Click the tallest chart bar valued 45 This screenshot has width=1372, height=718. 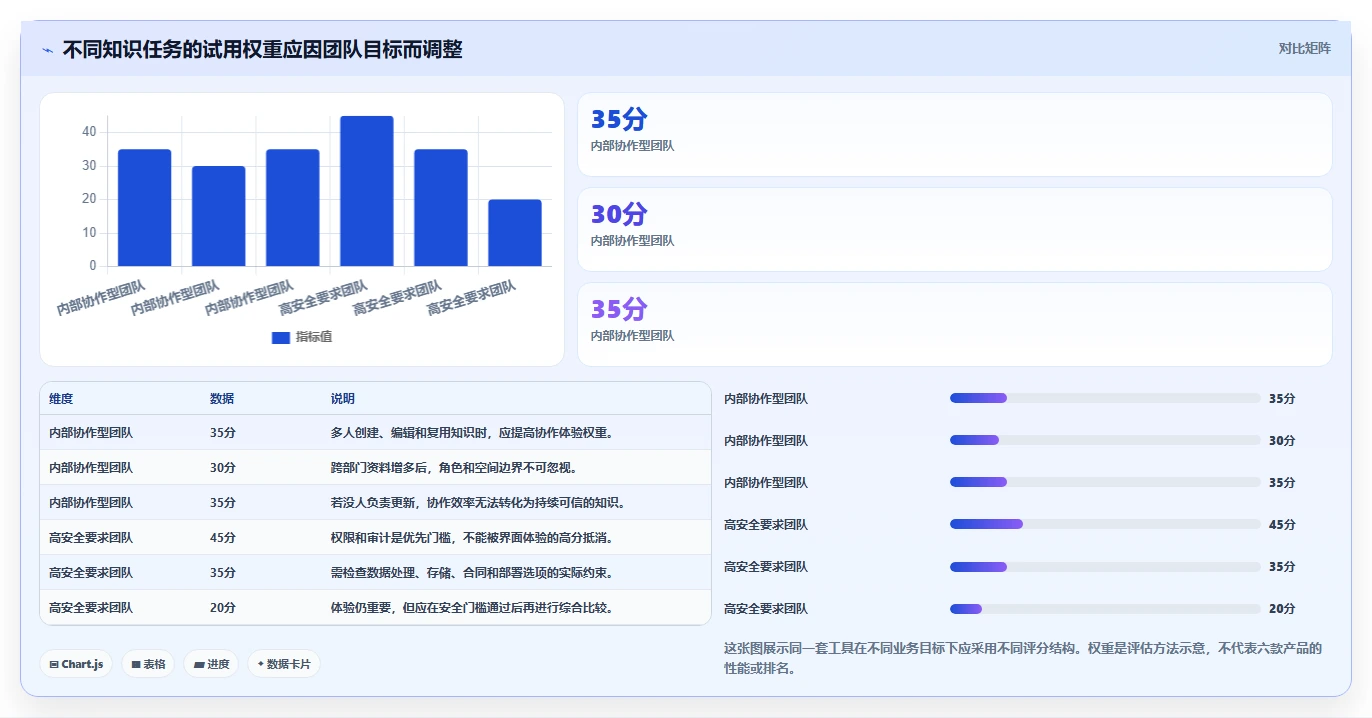point(367,191)
